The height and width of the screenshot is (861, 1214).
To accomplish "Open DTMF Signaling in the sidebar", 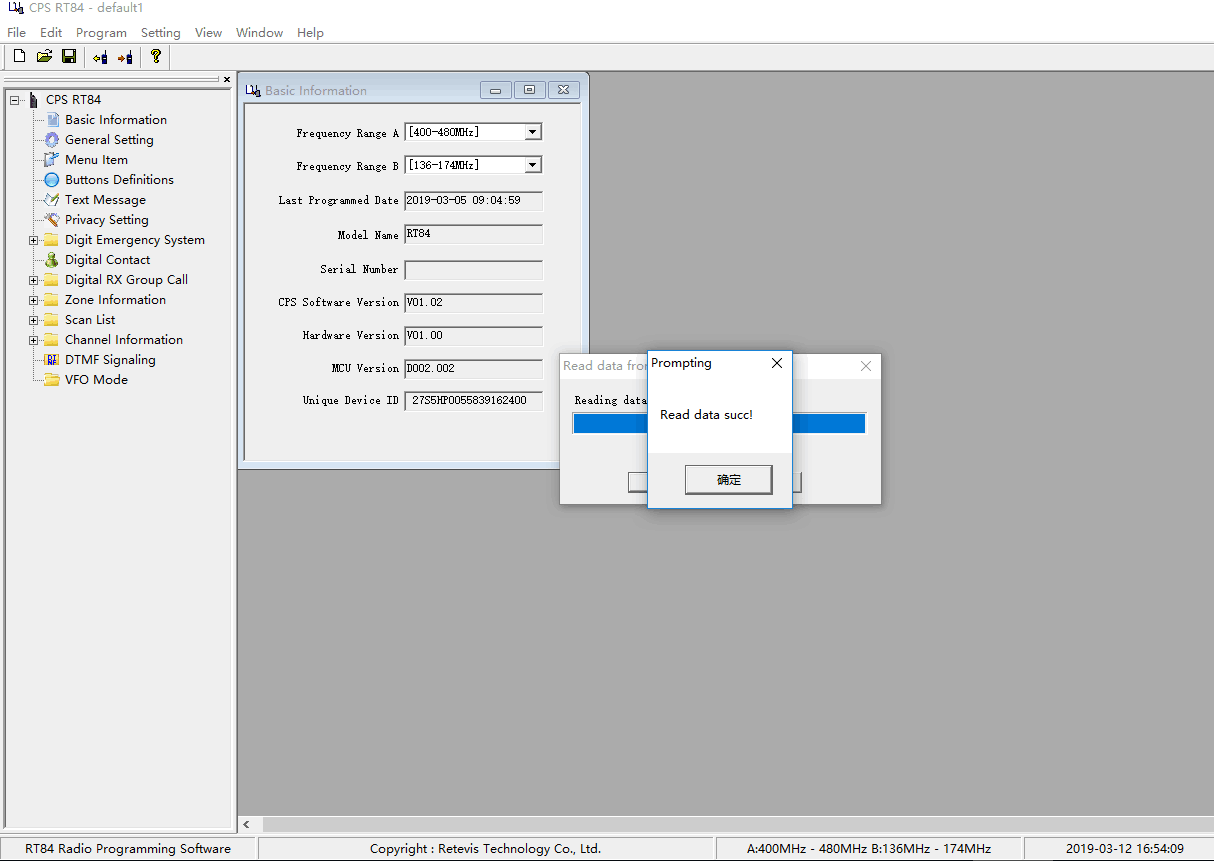I will tap(110, 360).
